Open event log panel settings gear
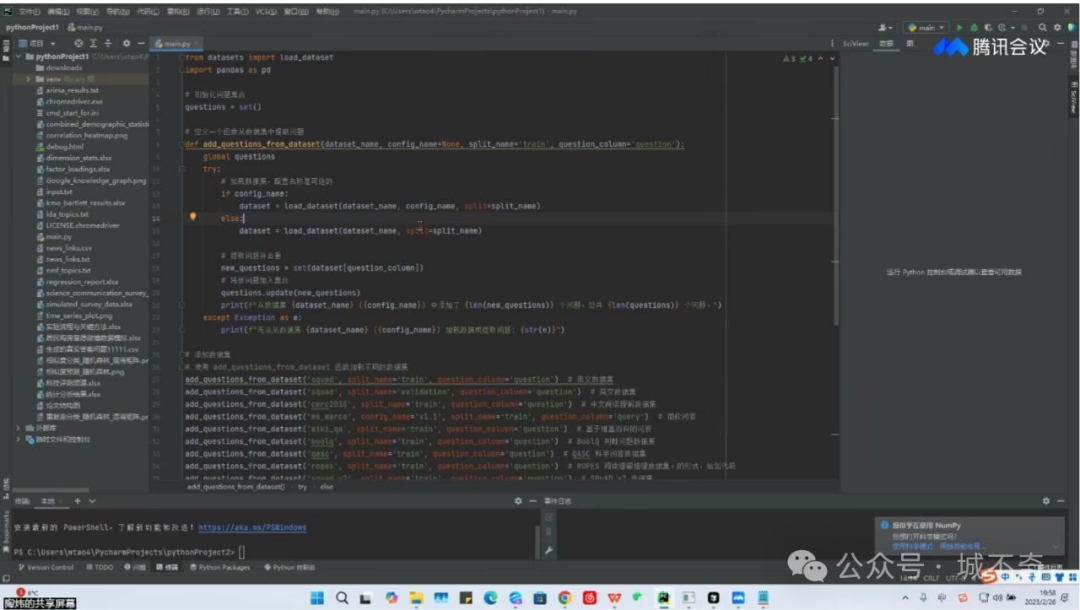1080x610 pixels. [1046, 501]
